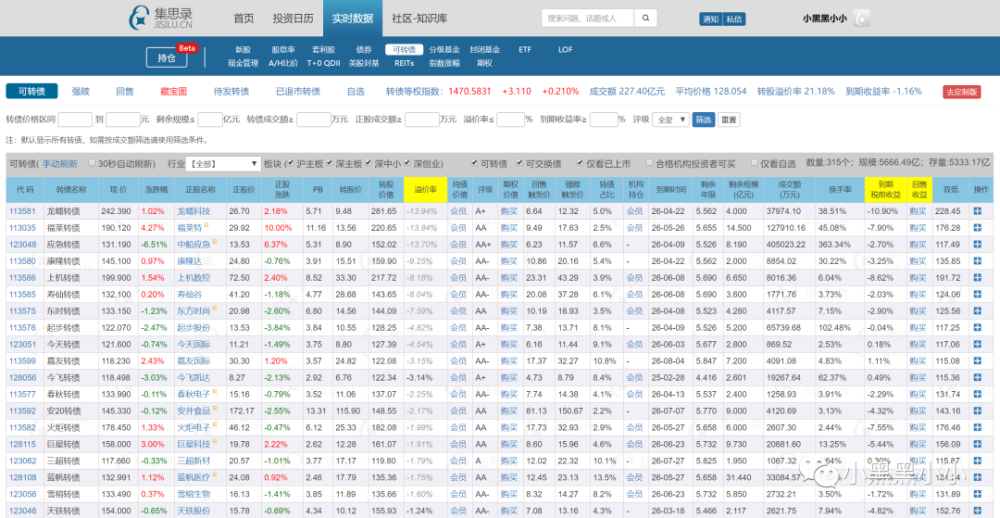Screen dimensions: 1000x518
Task: Click plus icon in 春秋转债 row
Action: click(x=977, y=394)
